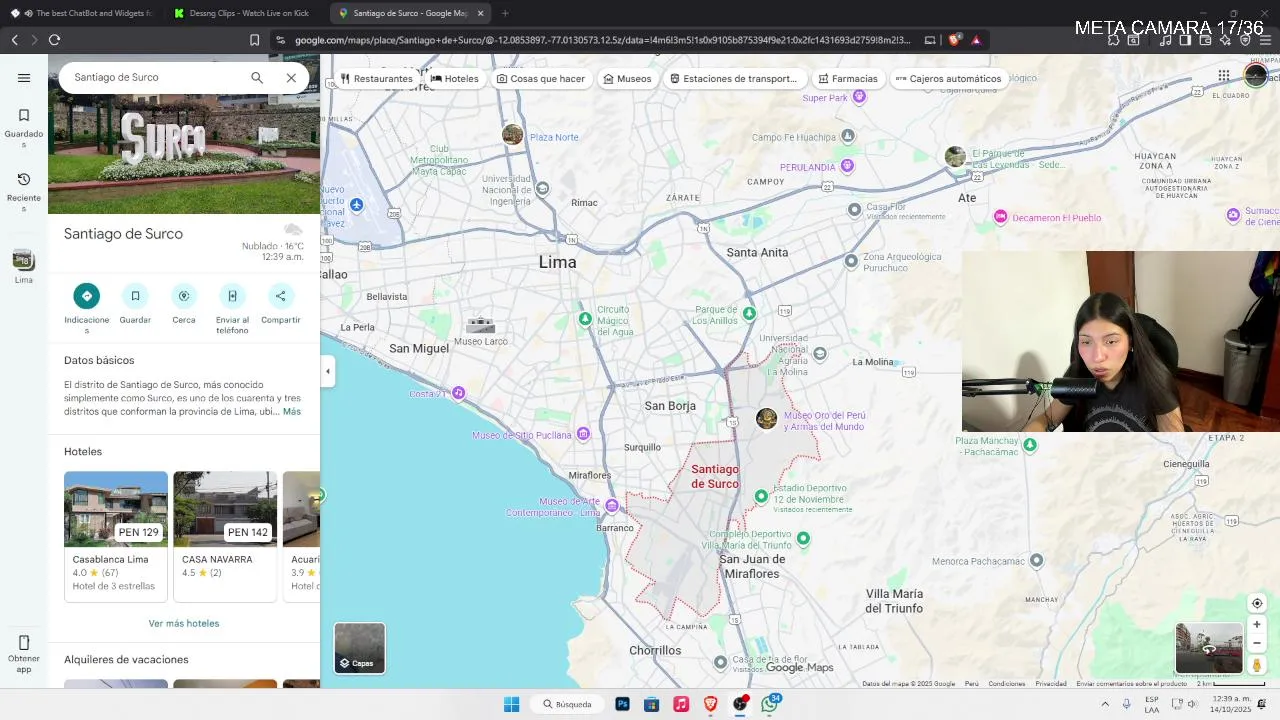1280x720 pixels.
Task: Open the Street View preview thumbnail
Action: (1209, 648)
